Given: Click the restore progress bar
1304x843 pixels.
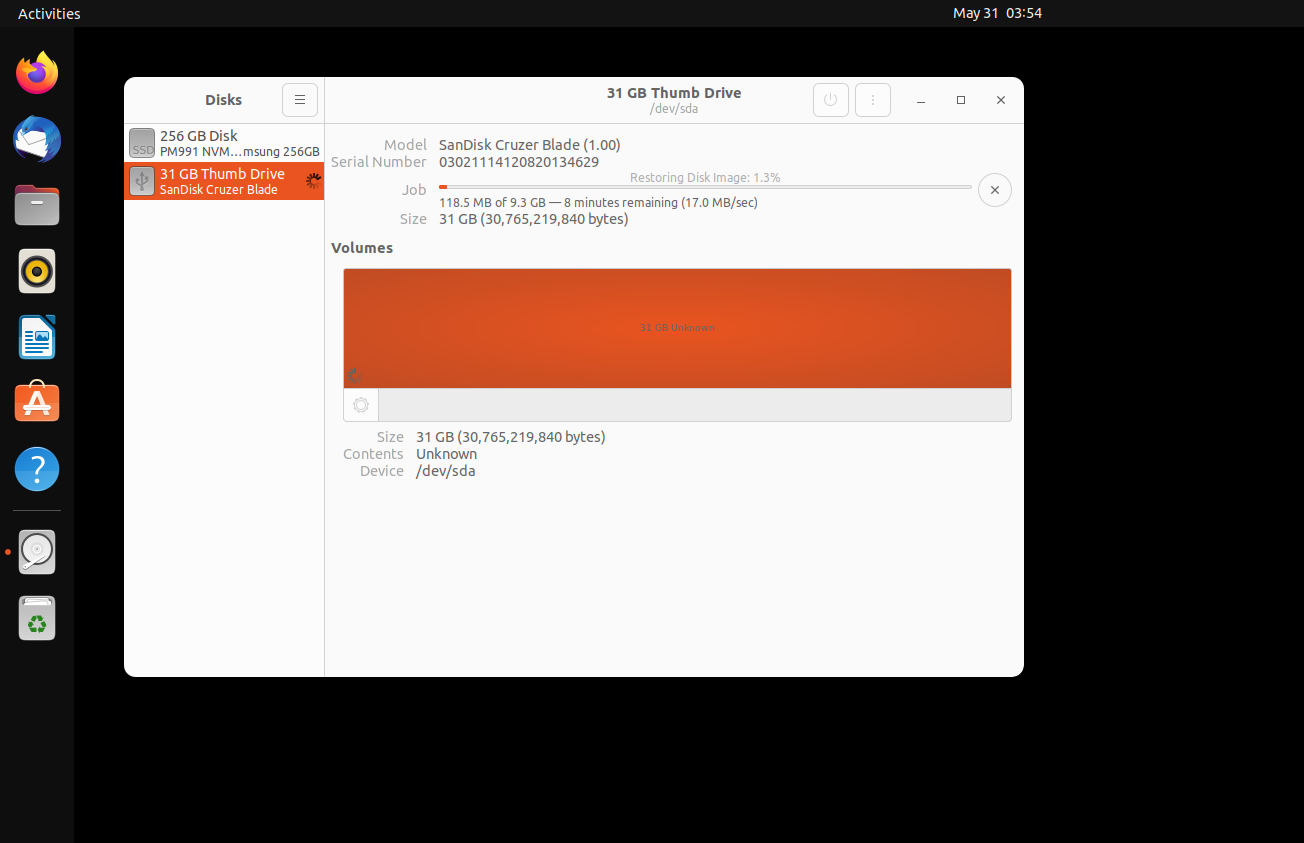Looking at the screenshot, I should click(705, 187).
